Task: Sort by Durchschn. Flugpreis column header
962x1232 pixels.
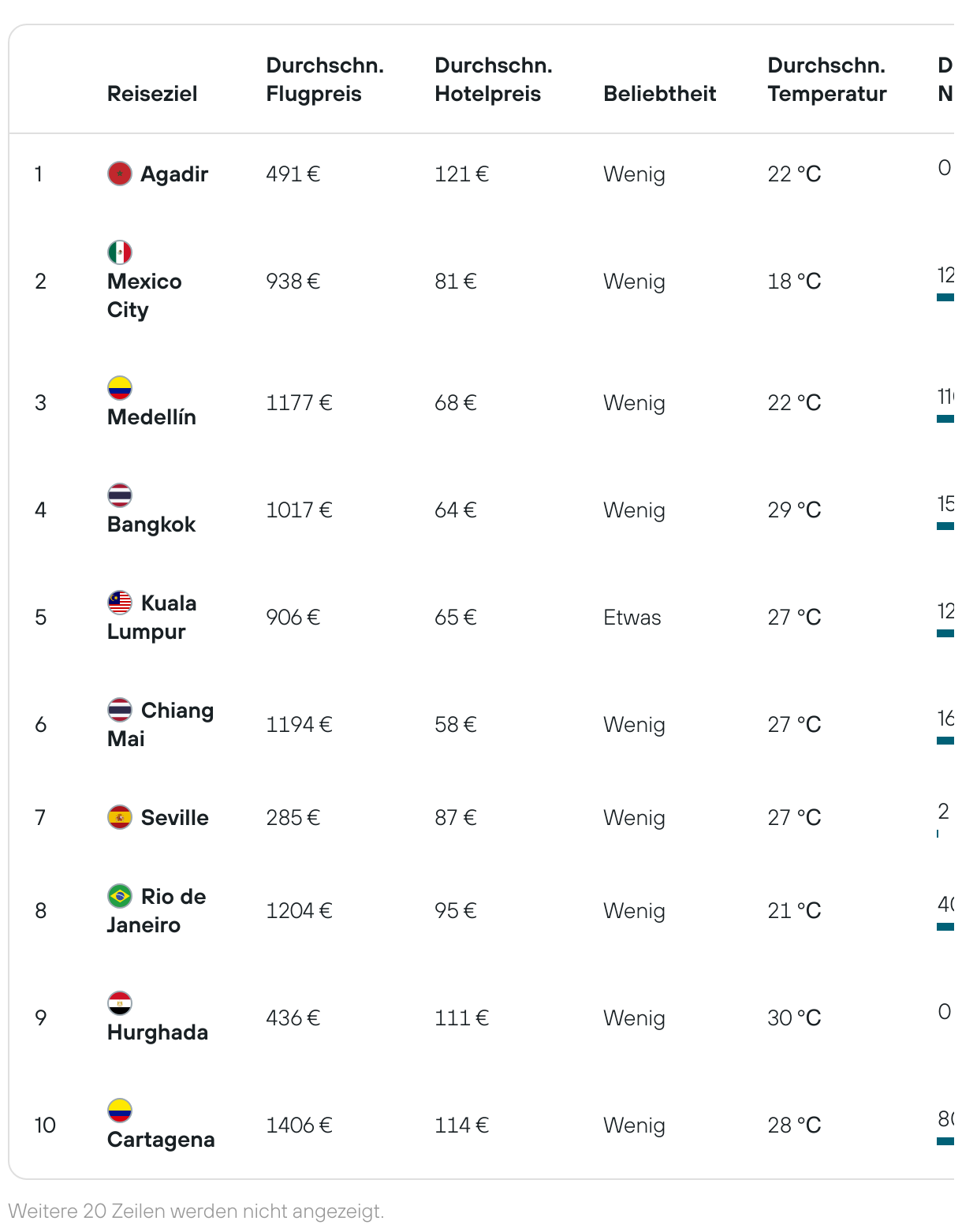Action: tap(325, 80)
